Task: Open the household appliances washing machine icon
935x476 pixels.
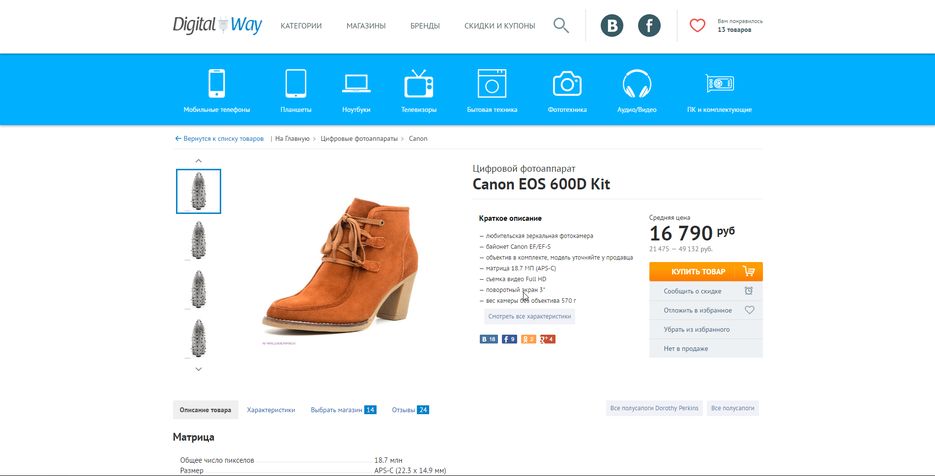Action: point(492,83)
